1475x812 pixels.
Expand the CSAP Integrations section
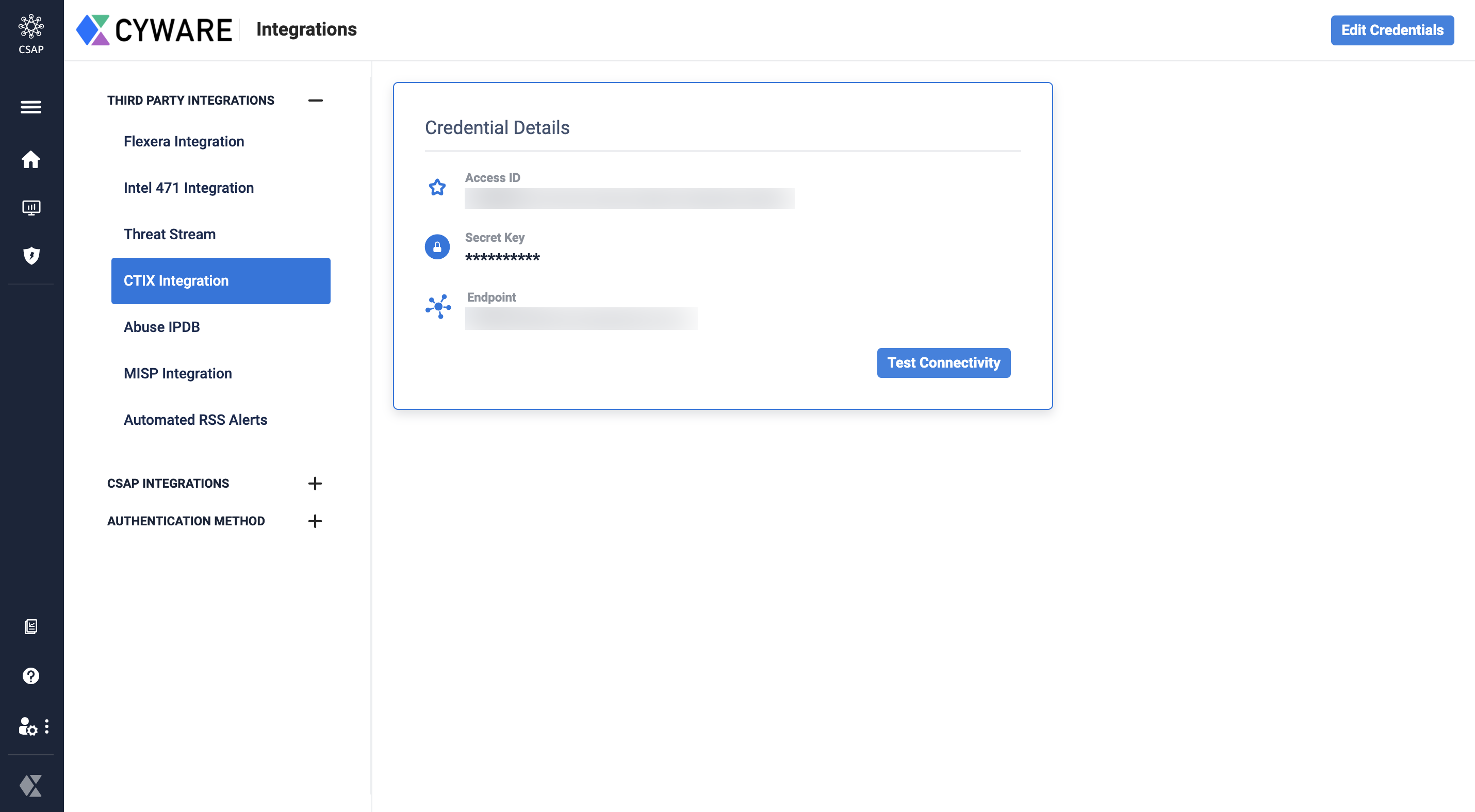(x=315, y=484)
